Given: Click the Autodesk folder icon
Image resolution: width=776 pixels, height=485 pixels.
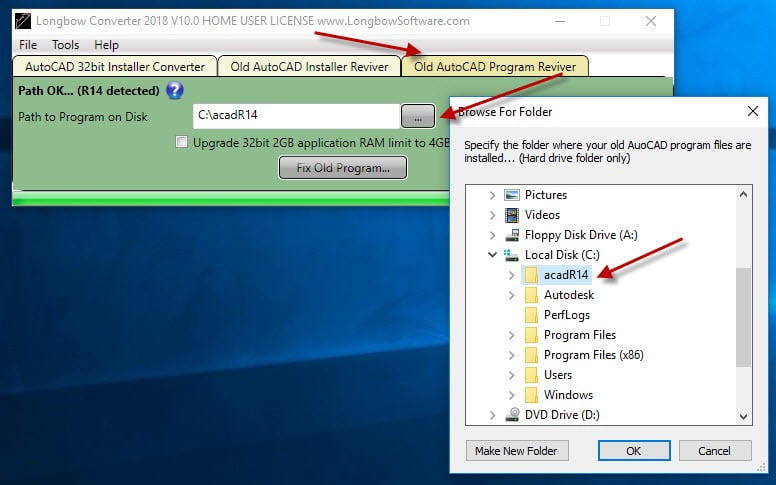Looking at the screenshot, I should pyautogui.click(x=531, y=295).
